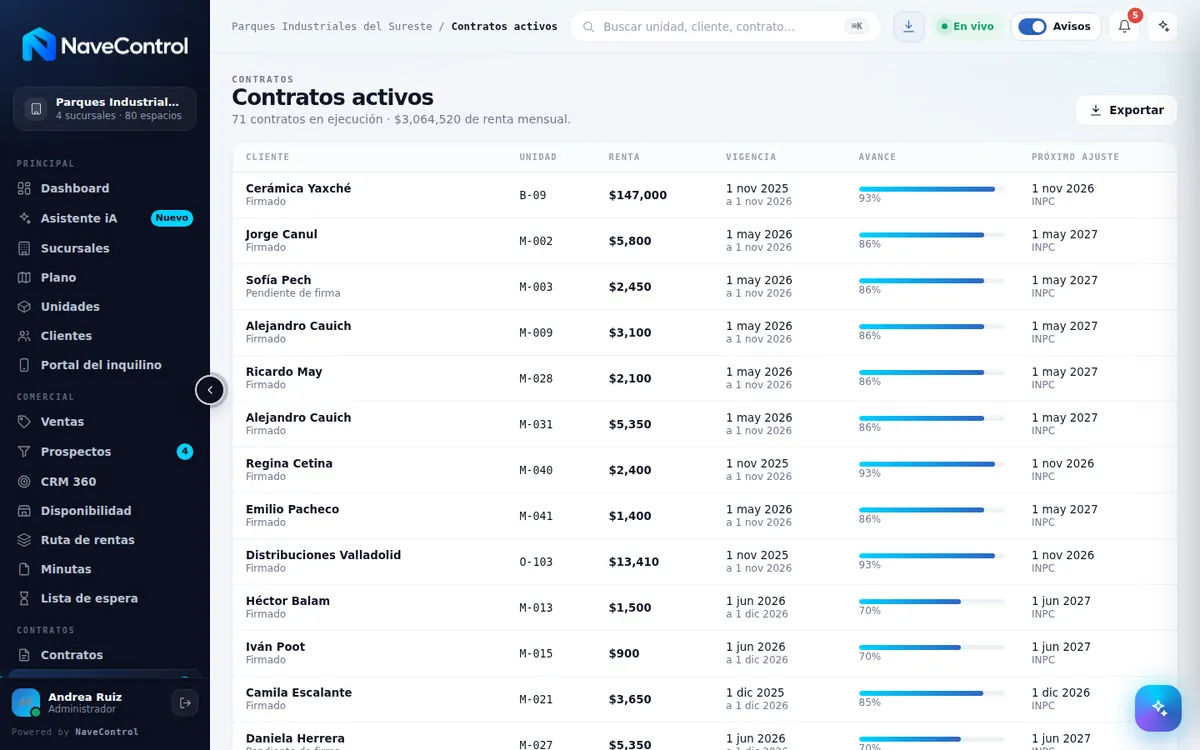Click the Lista de espera hourglass icon
Image resolution: width=1200 pixels, height=750 pixels.
pos(25,598)
